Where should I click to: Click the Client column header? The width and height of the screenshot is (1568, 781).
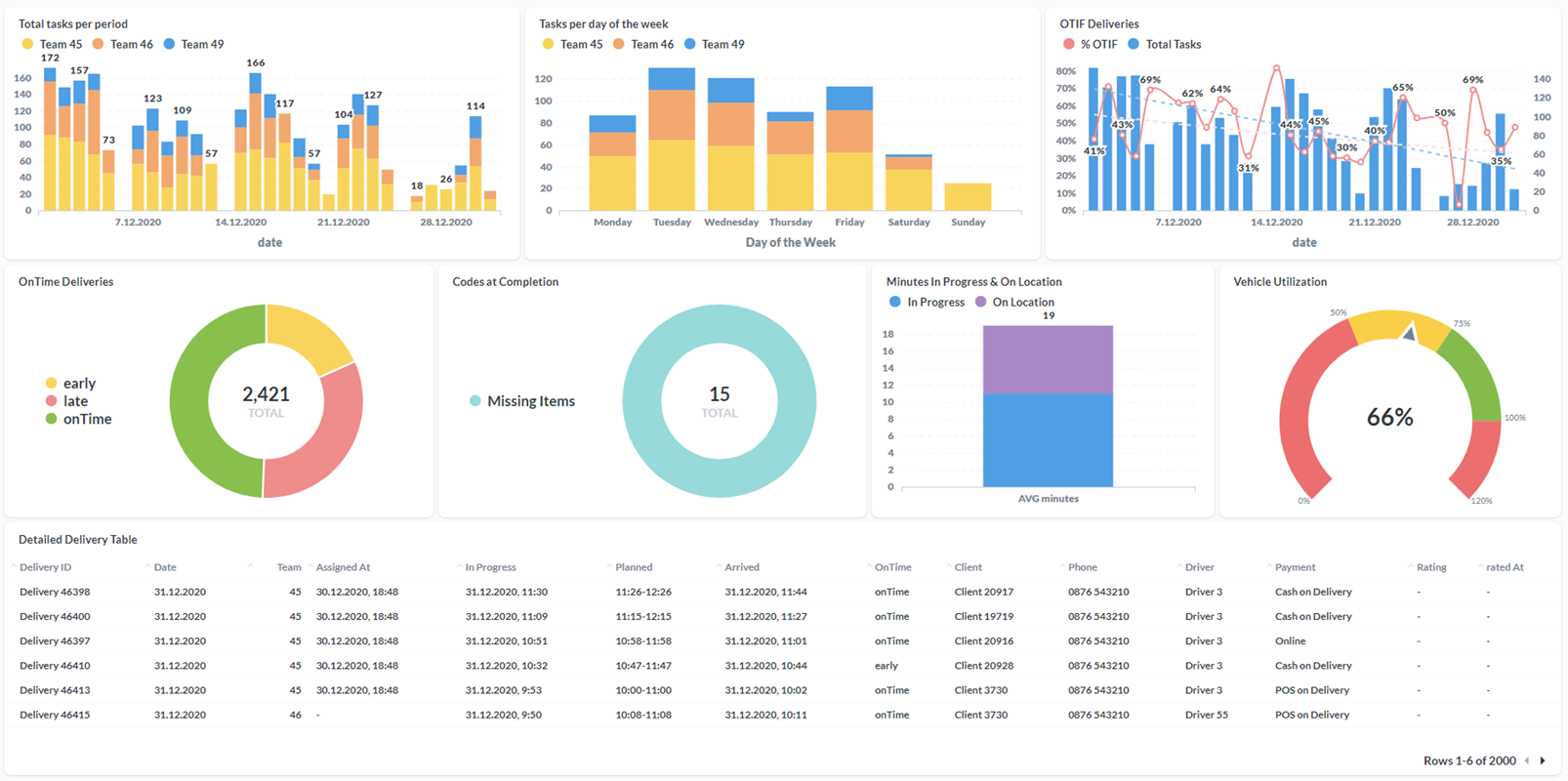(968, 567)
